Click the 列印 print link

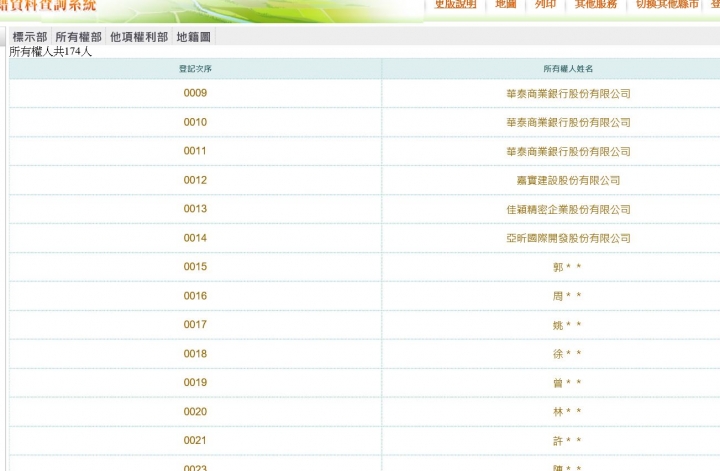(x=546, y=4)
